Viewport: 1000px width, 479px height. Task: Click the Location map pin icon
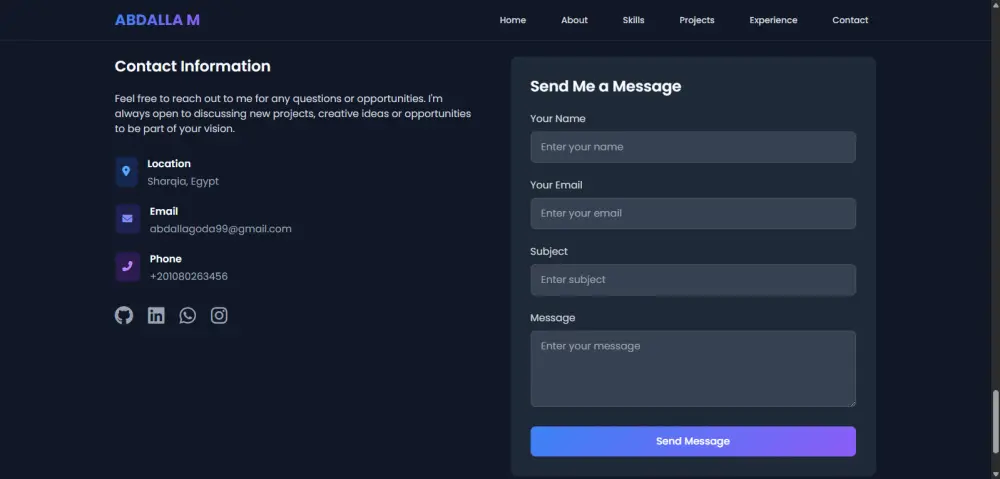[126, 172]
